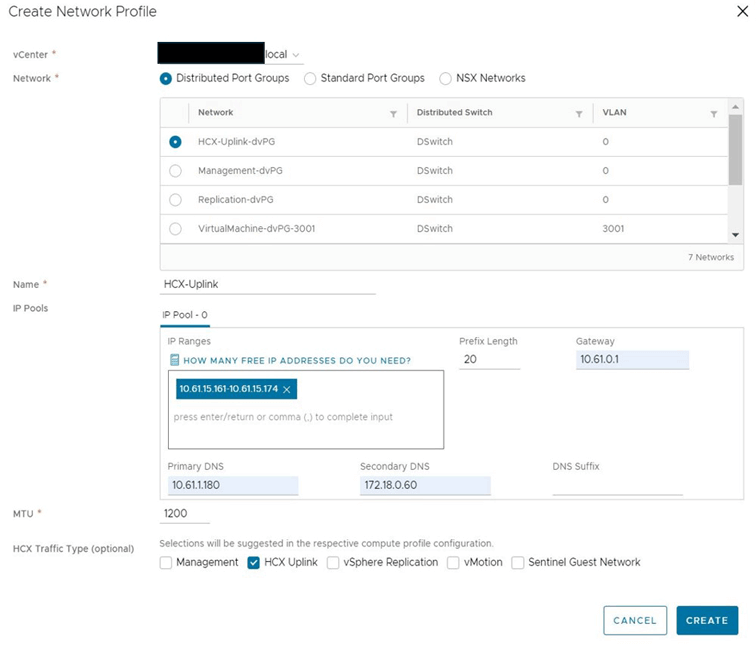This screenshot has height=650, width=756.
Task: Click the DNS Suffix field
Action: pos(618,485)
